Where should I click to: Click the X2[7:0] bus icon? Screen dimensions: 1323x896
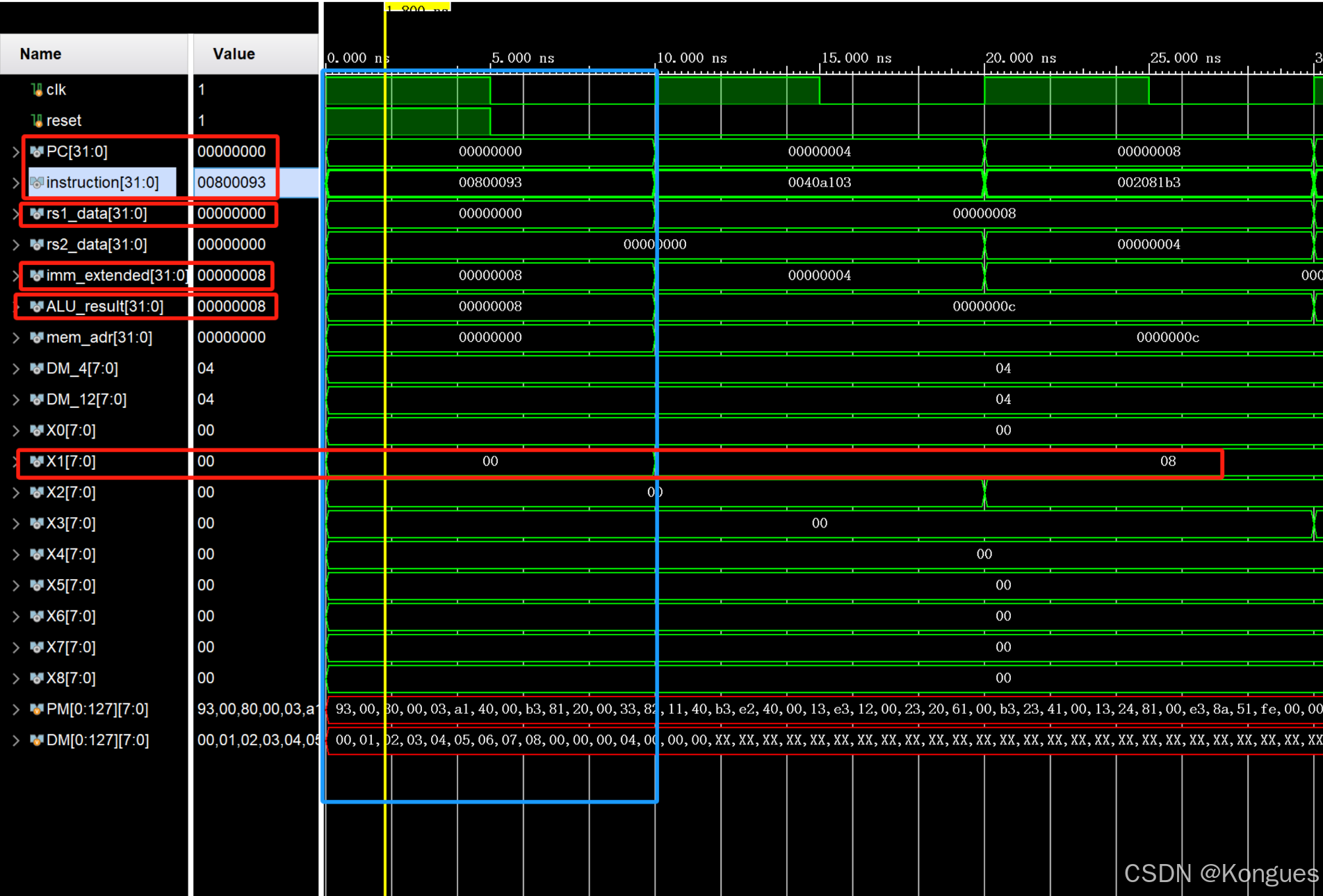[37, 492]
